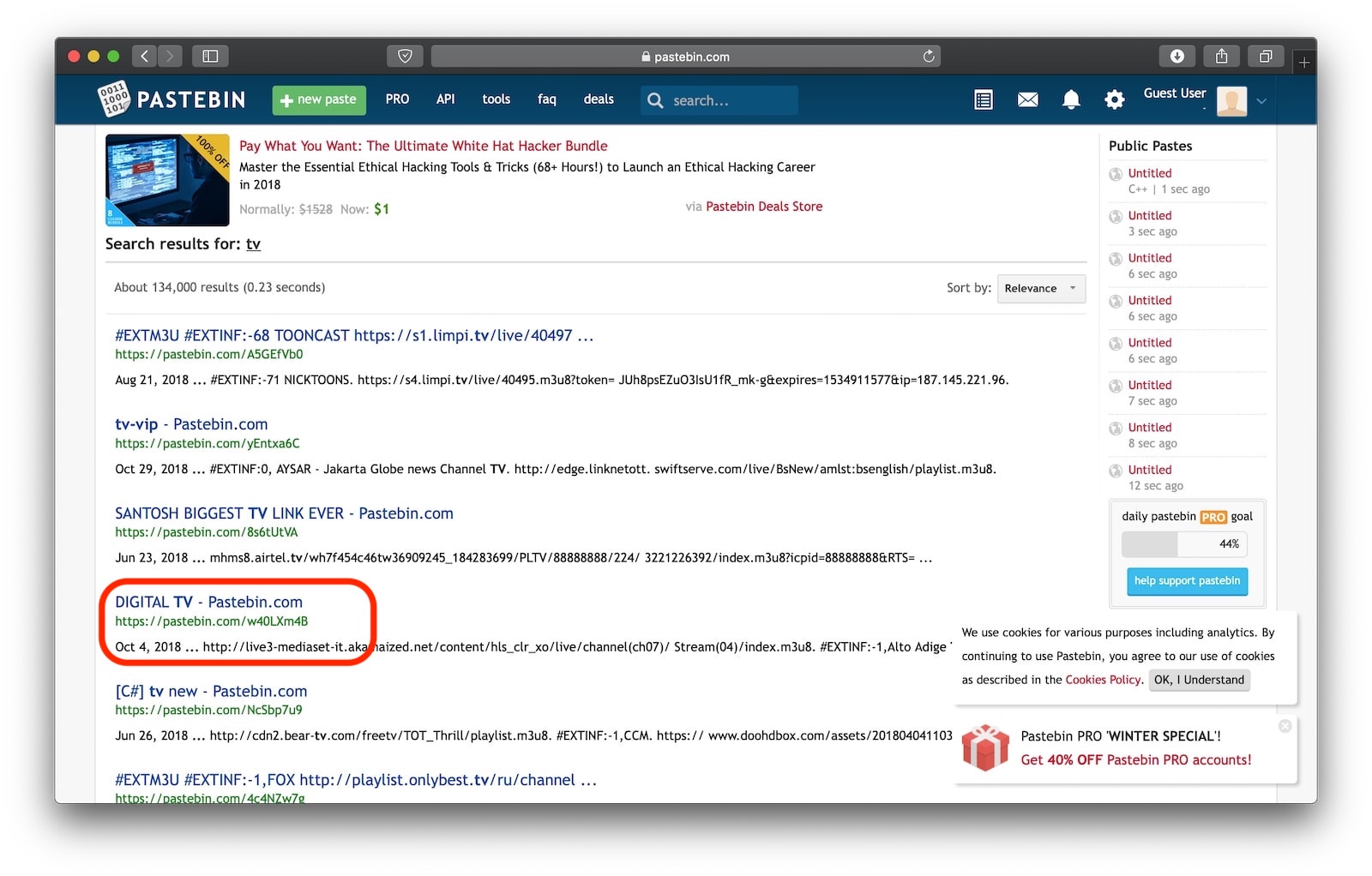Image resolution: width=1372 pixels, height=876 pixels.
Task: Click the Pastebin logo icon
Action: pyautogui.click(x=113, y=99)
